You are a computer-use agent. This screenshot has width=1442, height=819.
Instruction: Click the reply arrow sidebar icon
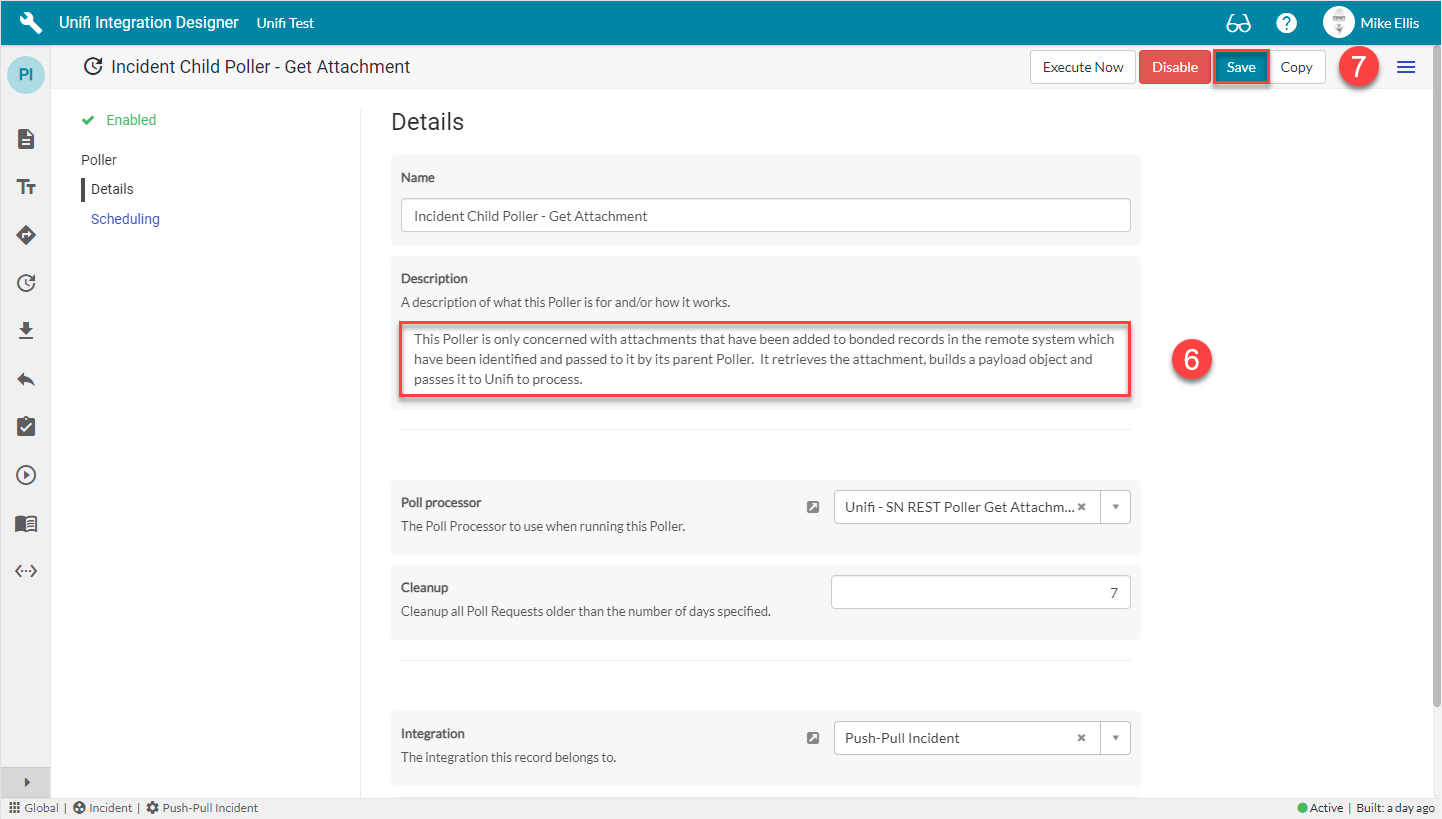point(25,378)
